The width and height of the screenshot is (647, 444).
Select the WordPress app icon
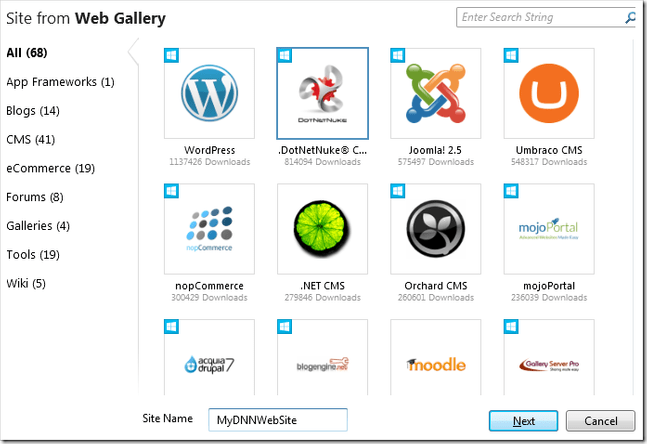click(209, 93)
